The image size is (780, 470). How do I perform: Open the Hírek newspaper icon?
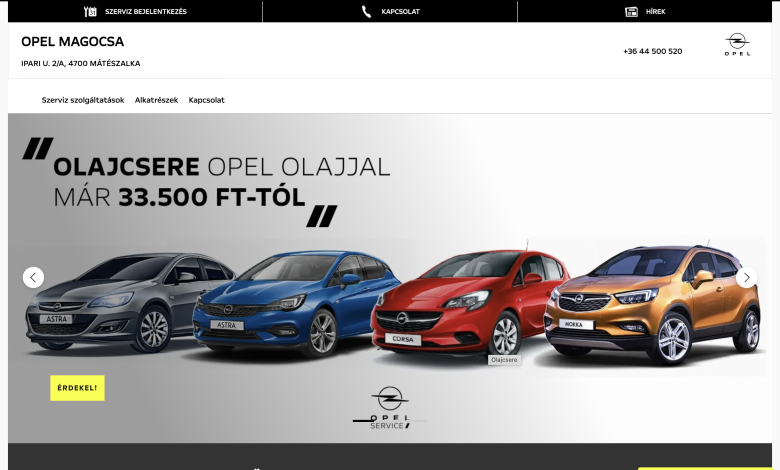coord(631,12)
